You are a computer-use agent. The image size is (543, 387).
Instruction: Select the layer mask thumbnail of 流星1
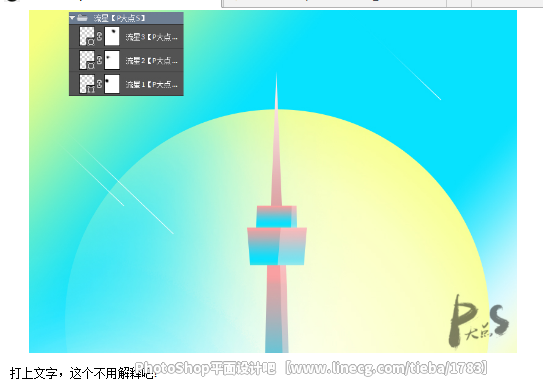pos(112,84)
